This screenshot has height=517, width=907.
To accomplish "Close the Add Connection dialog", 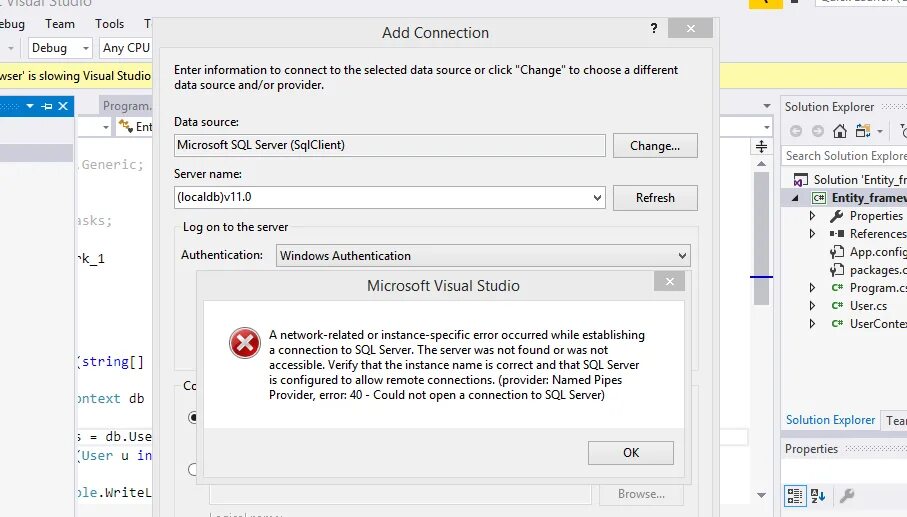I will click(x=690, y=28).
